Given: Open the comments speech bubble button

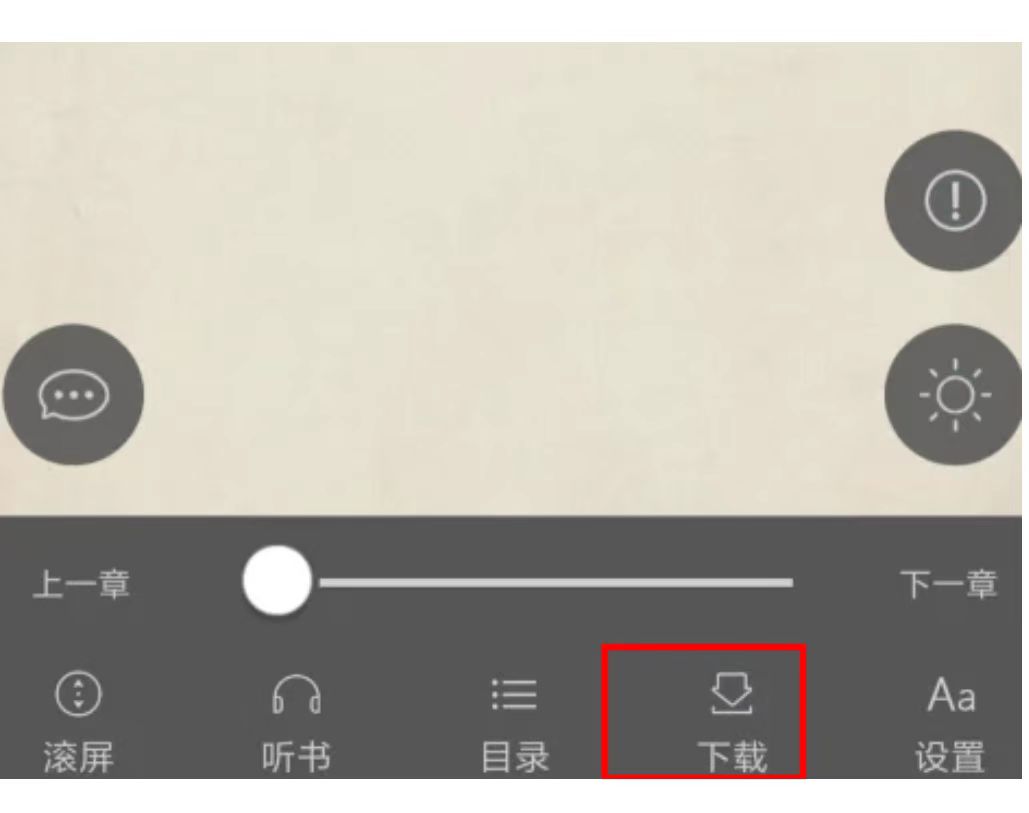Looking at the screenshot, I should (x=73, y=394).
